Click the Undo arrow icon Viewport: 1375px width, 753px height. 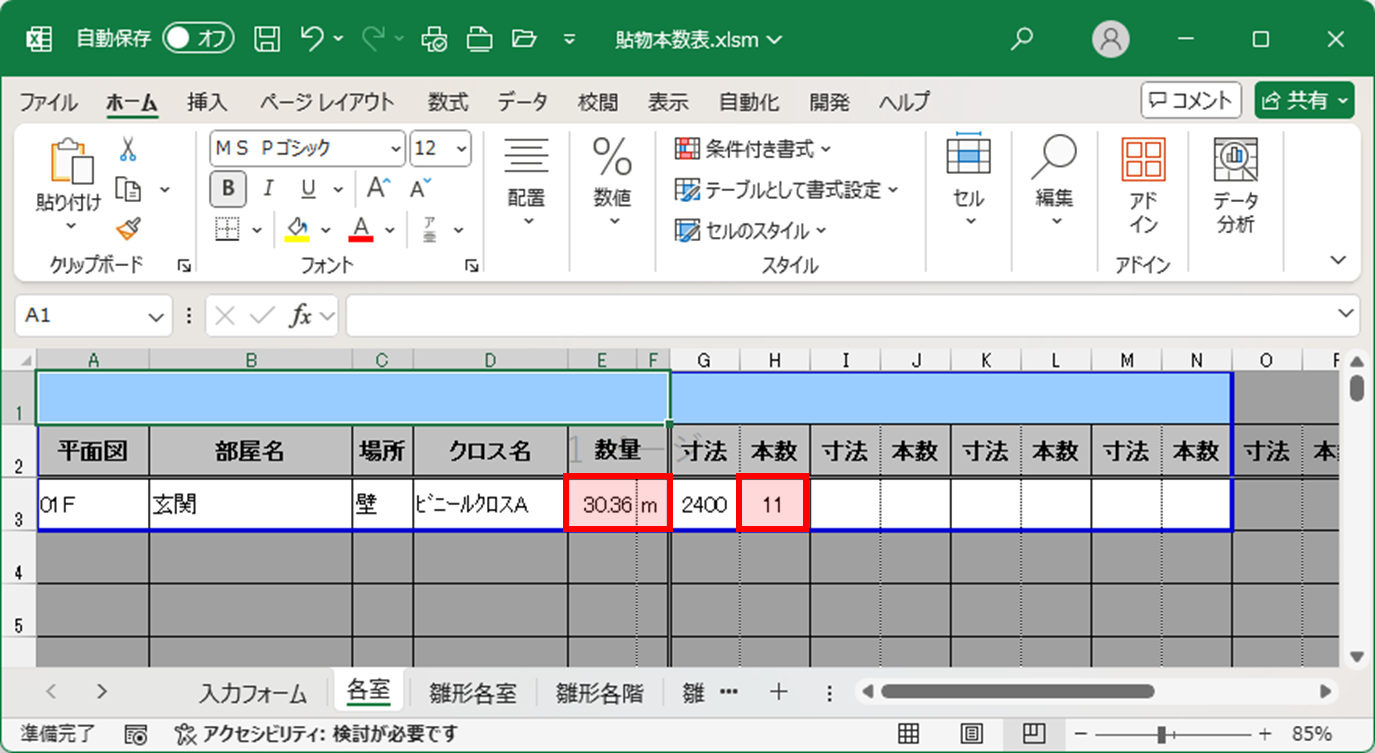pyautogui.click(x=312, y=39)
